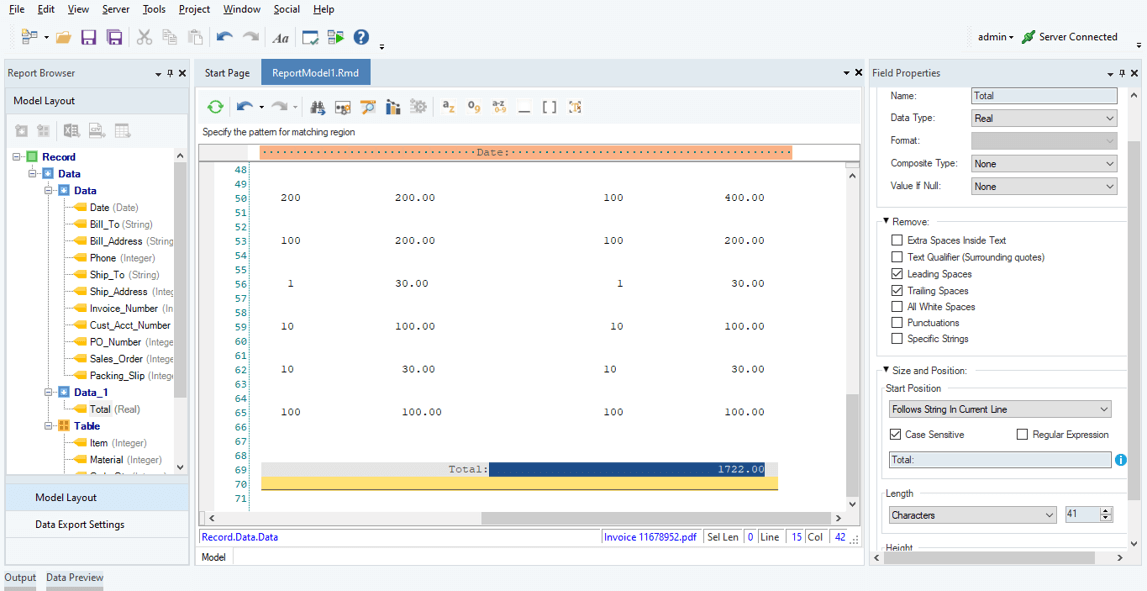The height and width of the screenshot is (591, 1147).
Task: Click the square brackets icon in editor toolbar
Action: click(x=549, y=107)
